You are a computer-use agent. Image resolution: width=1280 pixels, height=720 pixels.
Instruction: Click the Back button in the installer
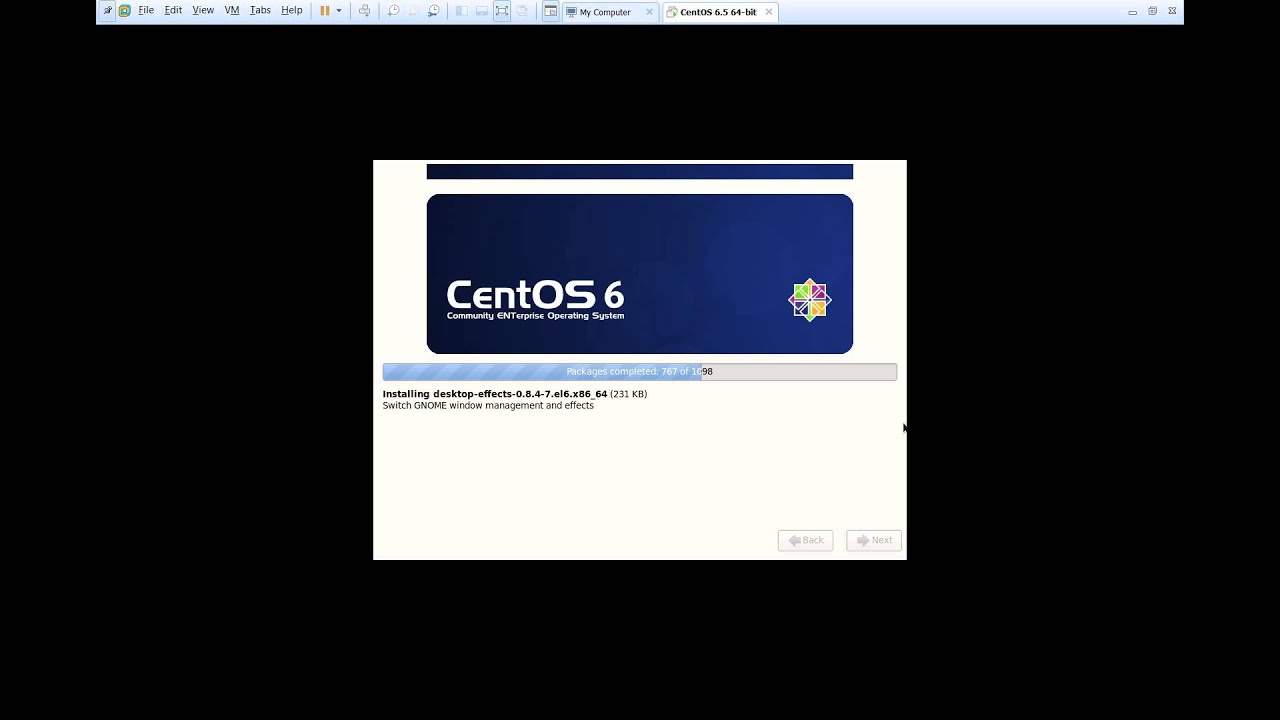pos(805,540)
